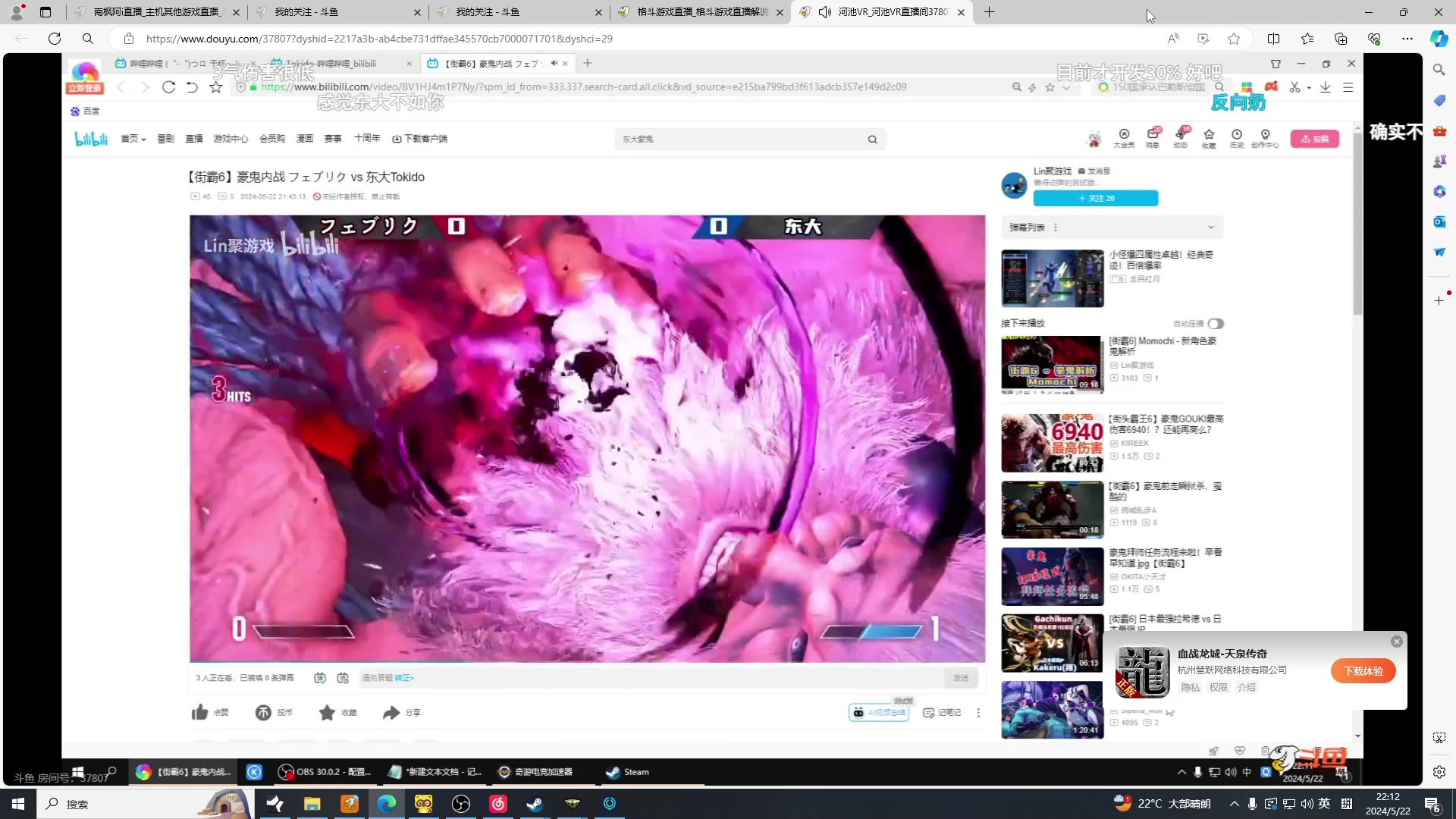Click the pink 投稿 upload button
Viewport: 1456px width, 819px height.
click(1315, 139)
